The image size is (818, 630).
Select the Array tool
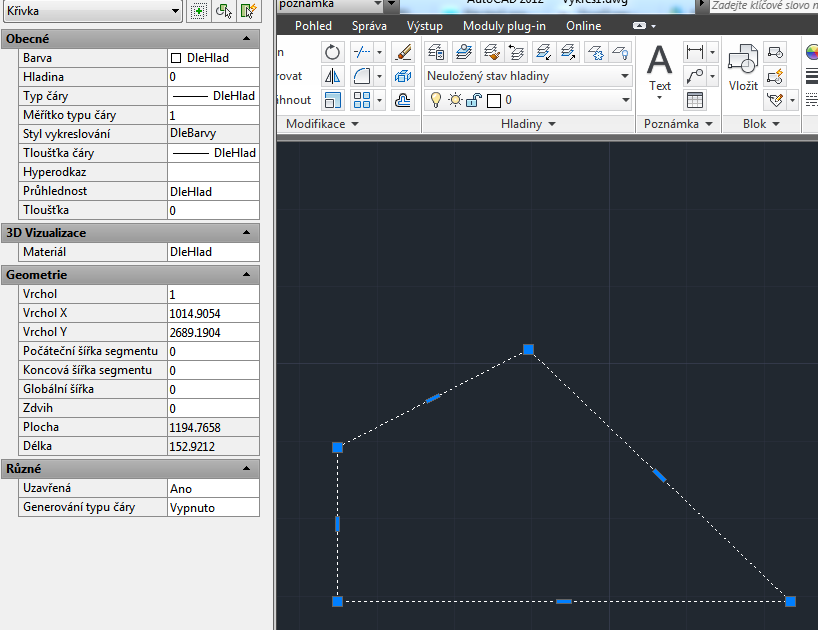tap(362, 100)
